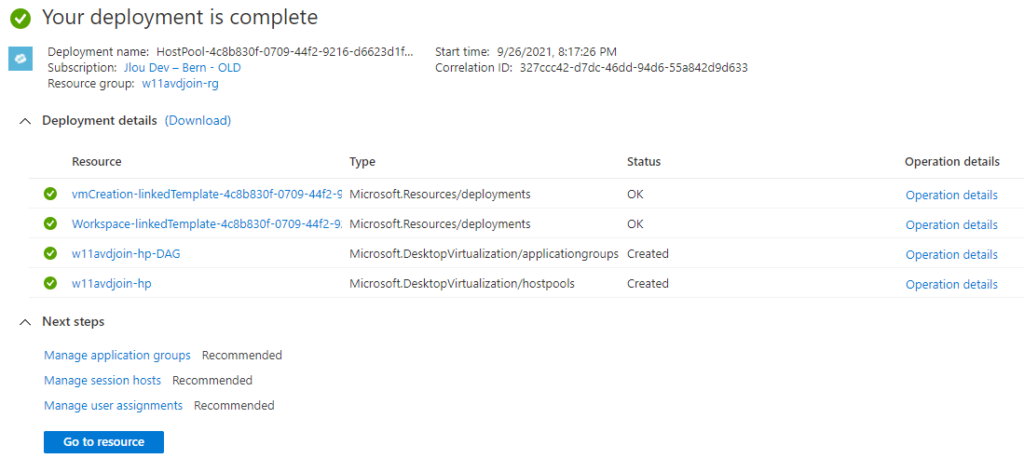This screenshot has width=1024, height=472.
Task: Click the blue deployment resource icon
Action: tap(20, 59)
